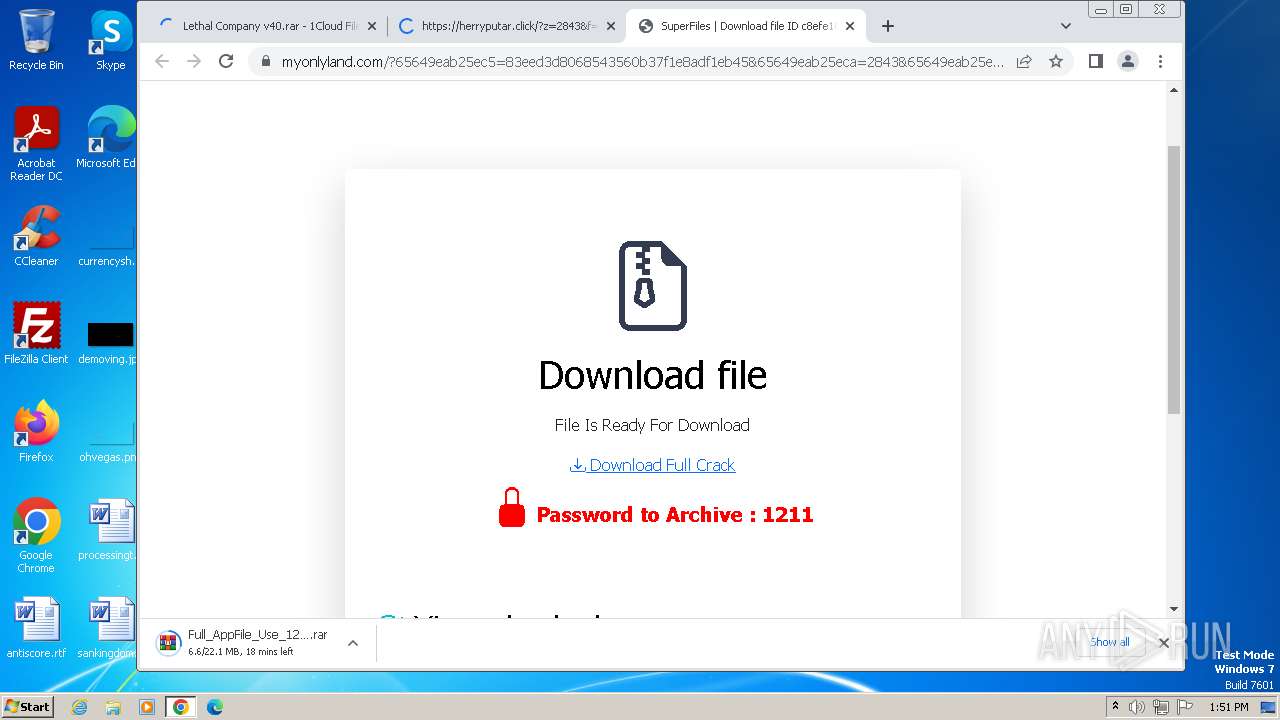Click the network tray icon

coord(1161,707)
